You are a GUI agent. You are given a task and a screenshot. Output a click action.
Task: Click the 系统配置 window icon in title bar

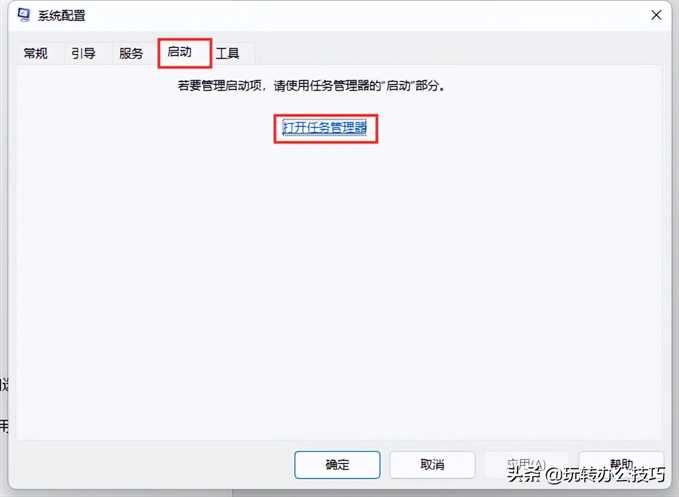click(x=24, y=15)
